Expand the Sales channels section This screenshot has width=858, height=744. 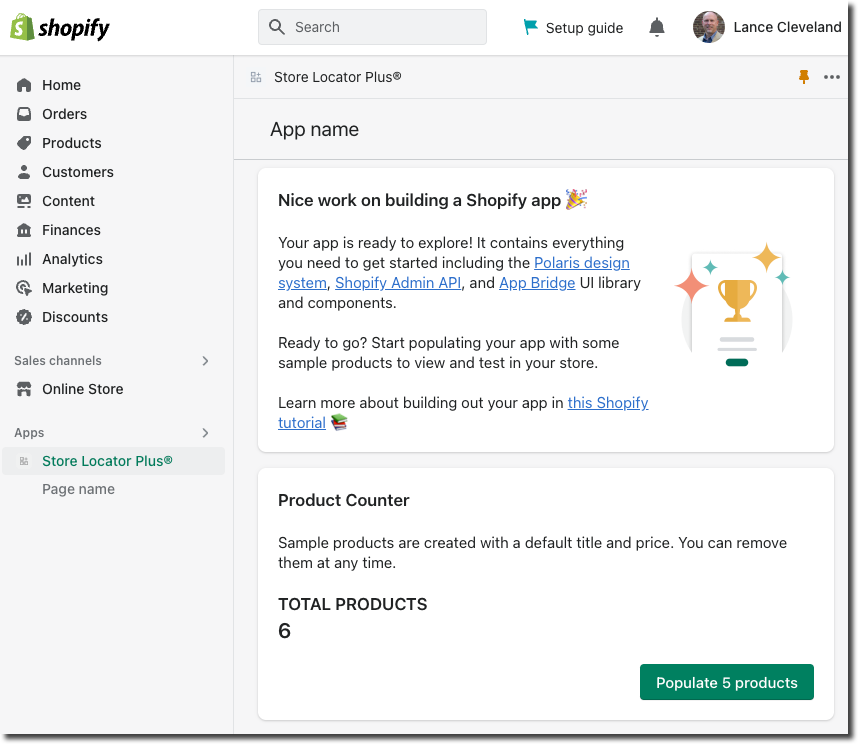coord(205,361)
